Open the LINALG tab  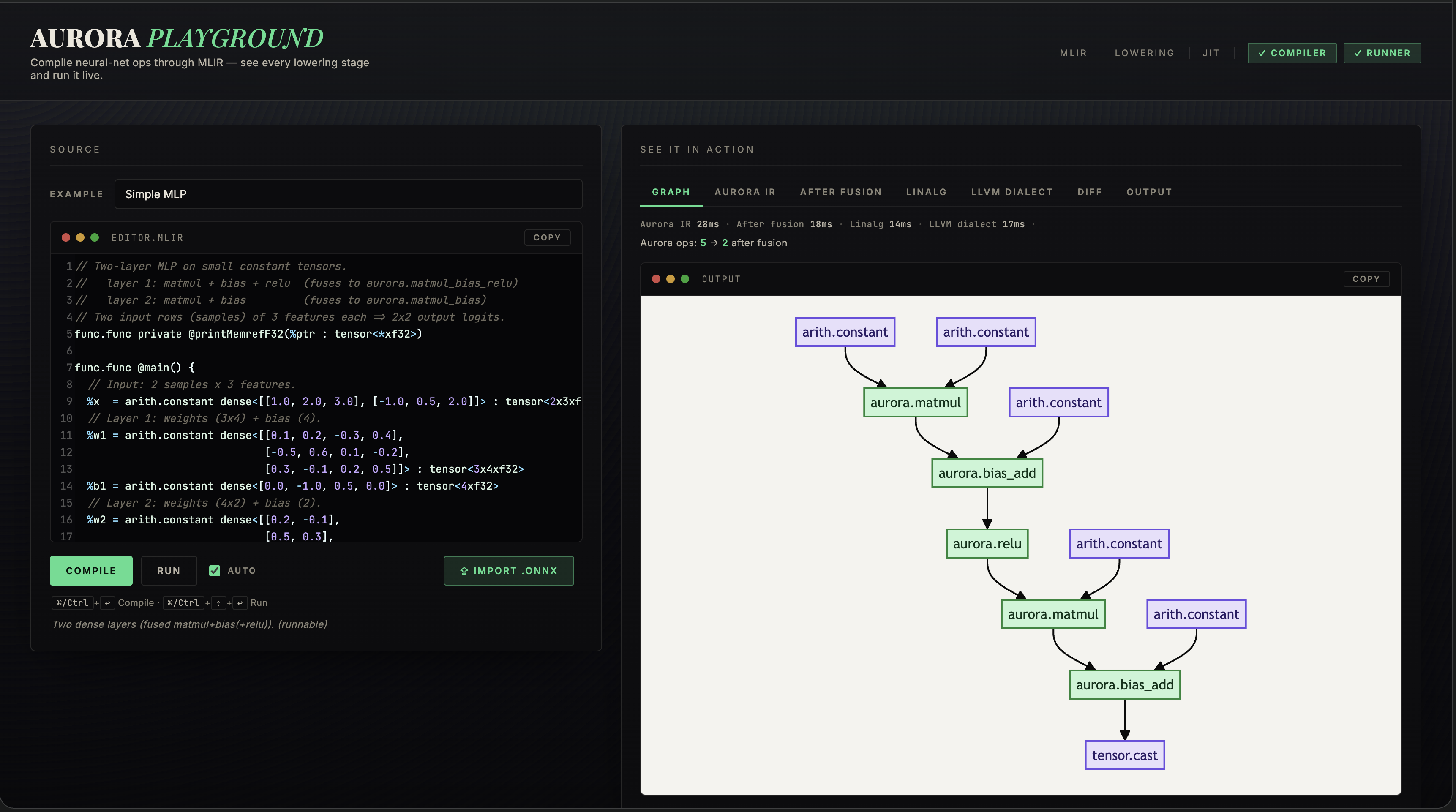[x=927, y=192]
